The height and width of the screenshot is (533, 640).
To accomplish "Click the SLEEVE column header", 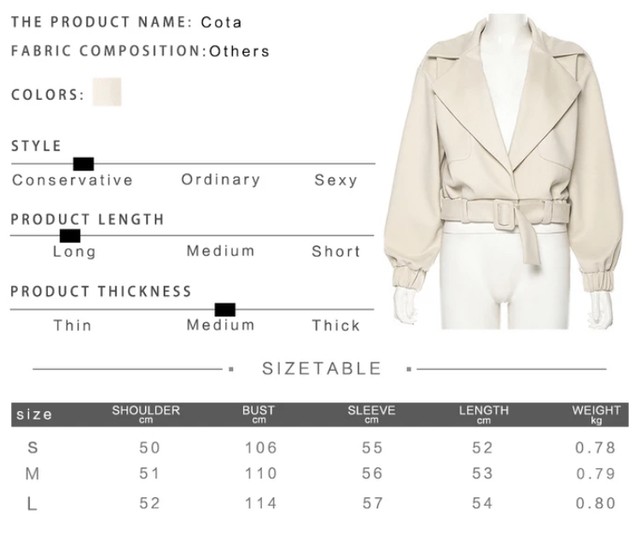I will (371, 414).
